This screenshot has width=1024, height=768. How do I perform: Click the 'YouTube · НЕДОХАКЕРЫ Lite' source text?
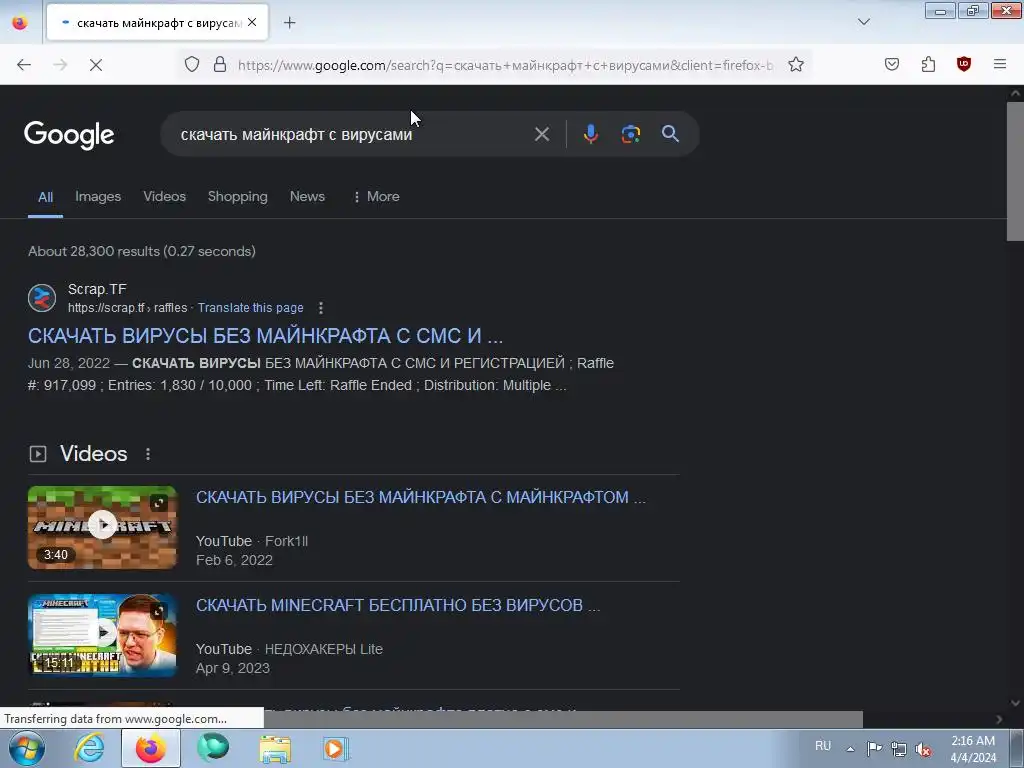point(289,649)
